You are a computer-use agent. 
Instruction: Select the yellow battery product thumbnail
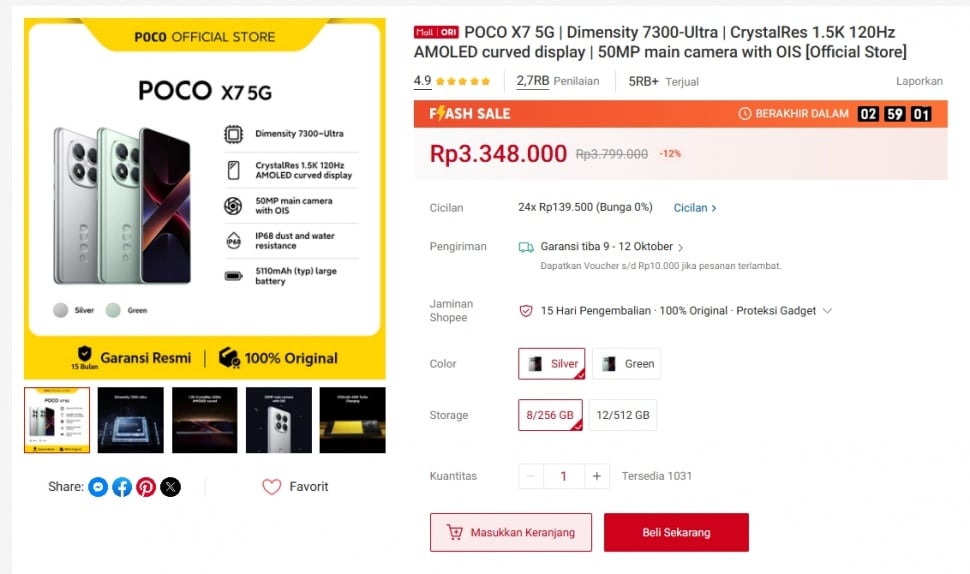352,420
